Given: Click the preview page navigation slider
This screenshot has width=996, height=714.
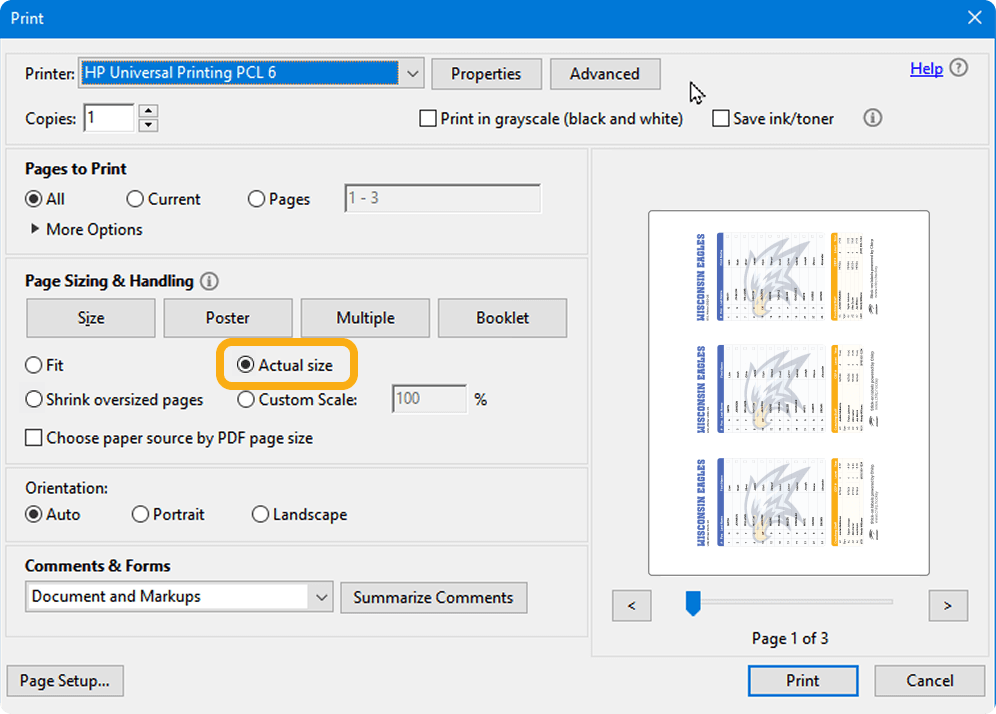Looking at the screenshot, I should tap(692, 602).
